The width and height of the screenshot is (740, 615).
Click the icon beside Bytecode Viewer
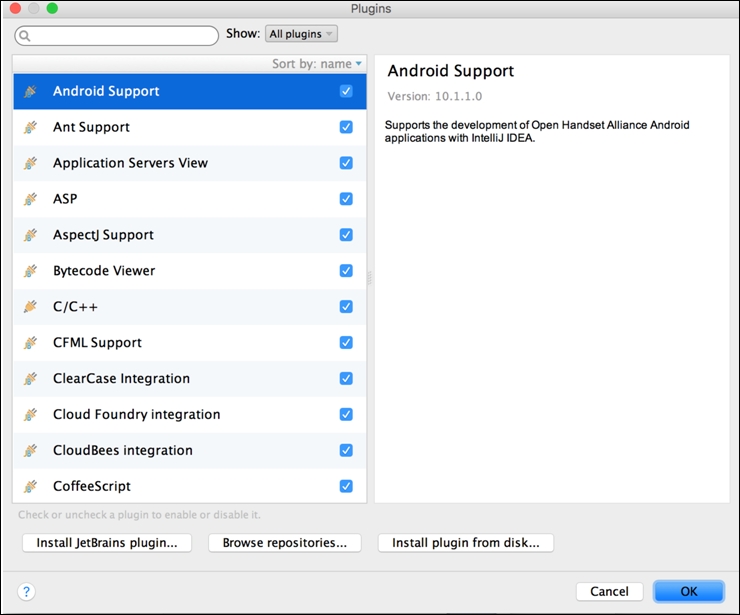point(31,271)
